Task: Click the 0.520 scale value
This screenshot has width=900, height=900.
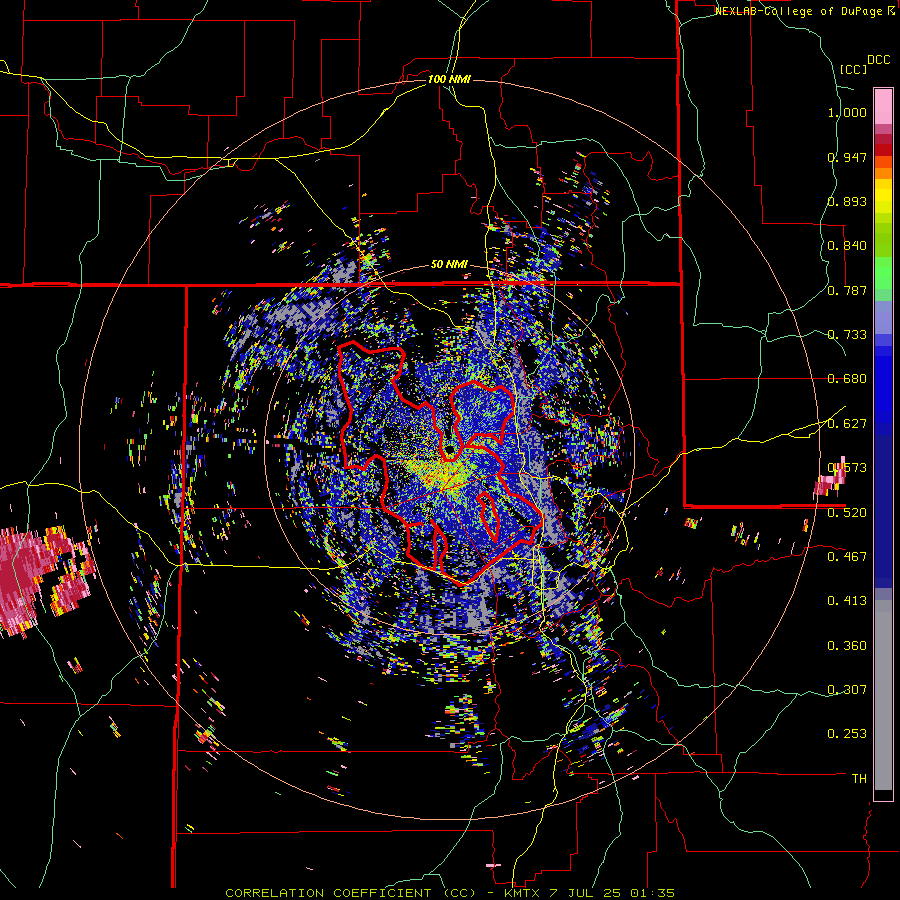Action: (847, 513)
